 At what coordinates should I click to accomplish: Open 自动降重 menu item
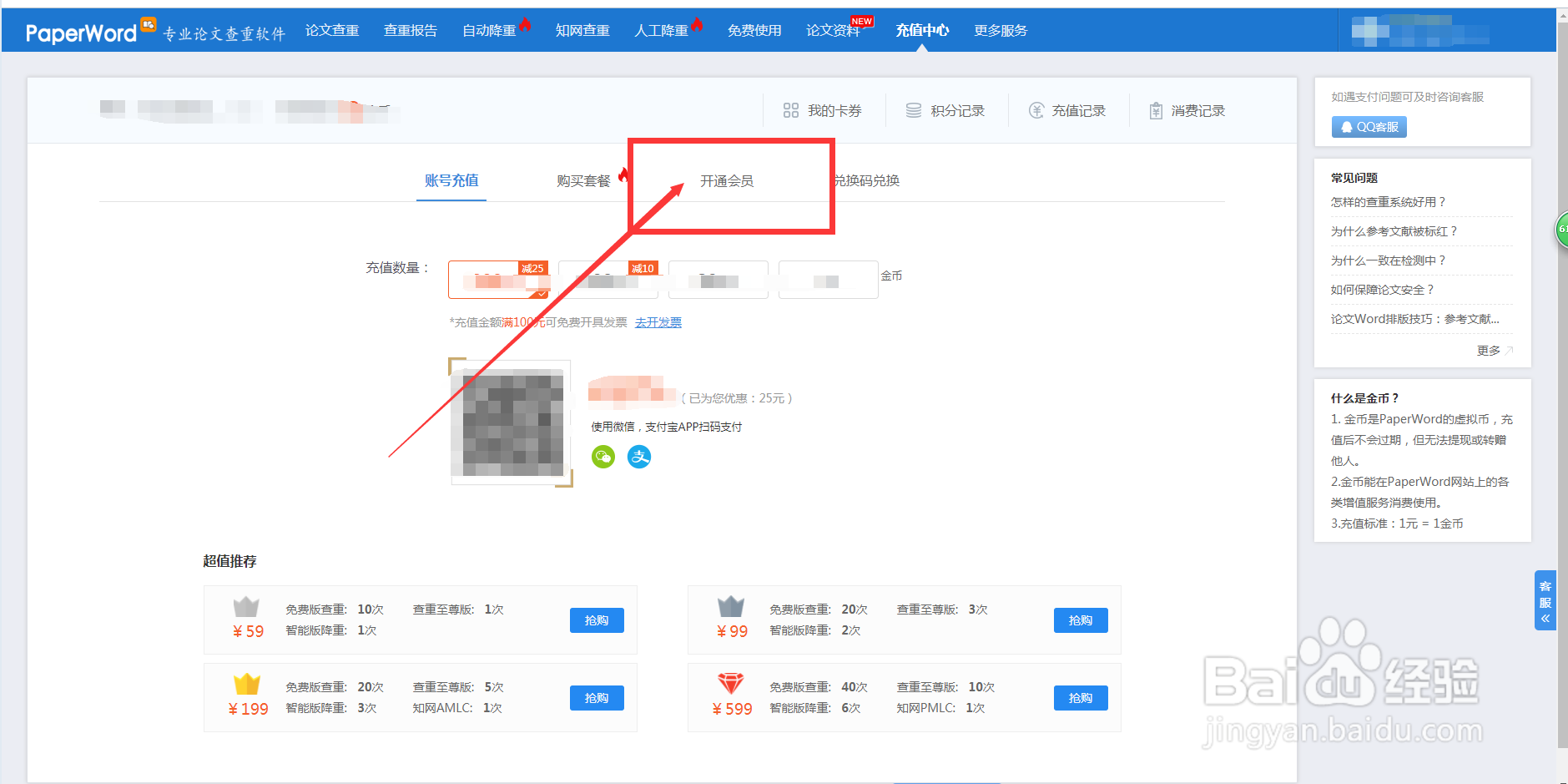(x=489, y=31)
